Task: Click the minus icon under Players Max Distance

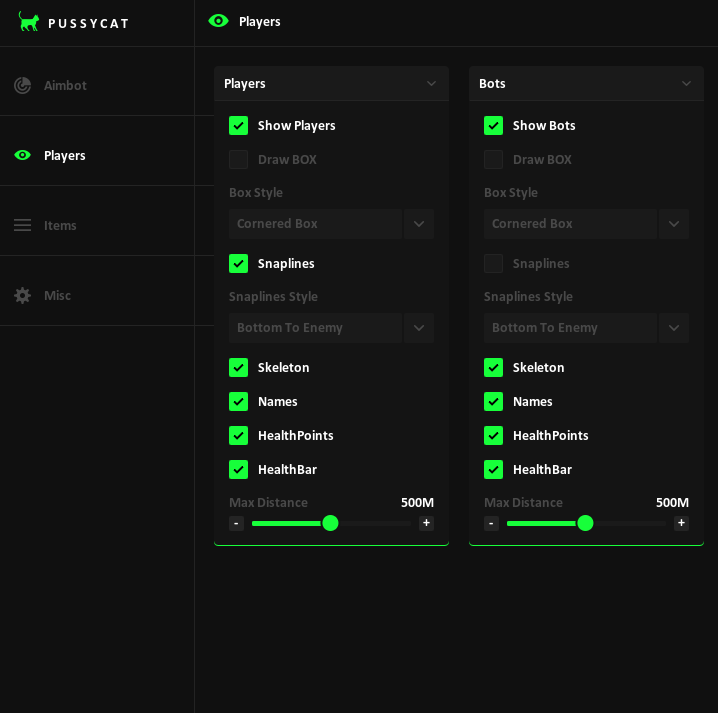Action: [x=236, y=523]
